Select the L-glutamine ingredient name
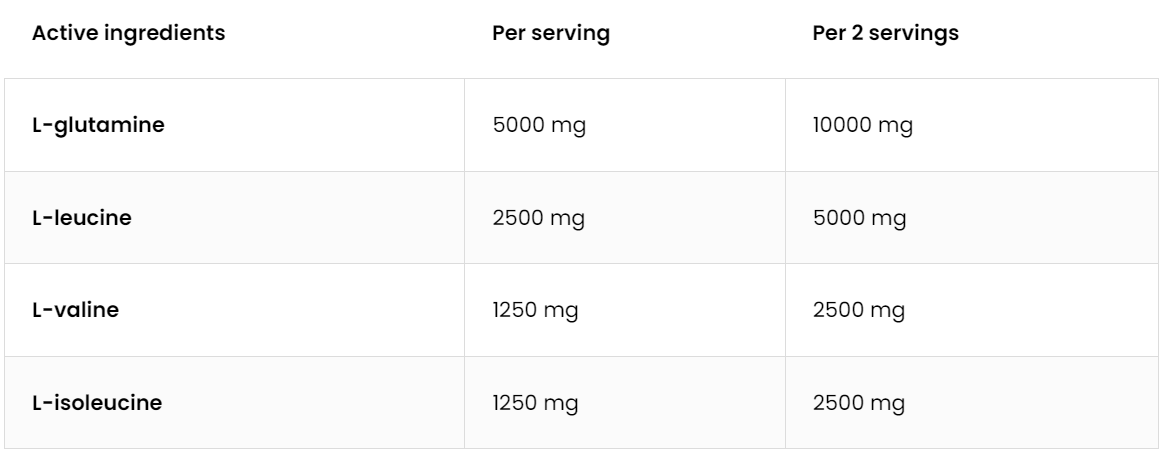The width and height of the screenshot is (1162, 452). coord(85,126)
